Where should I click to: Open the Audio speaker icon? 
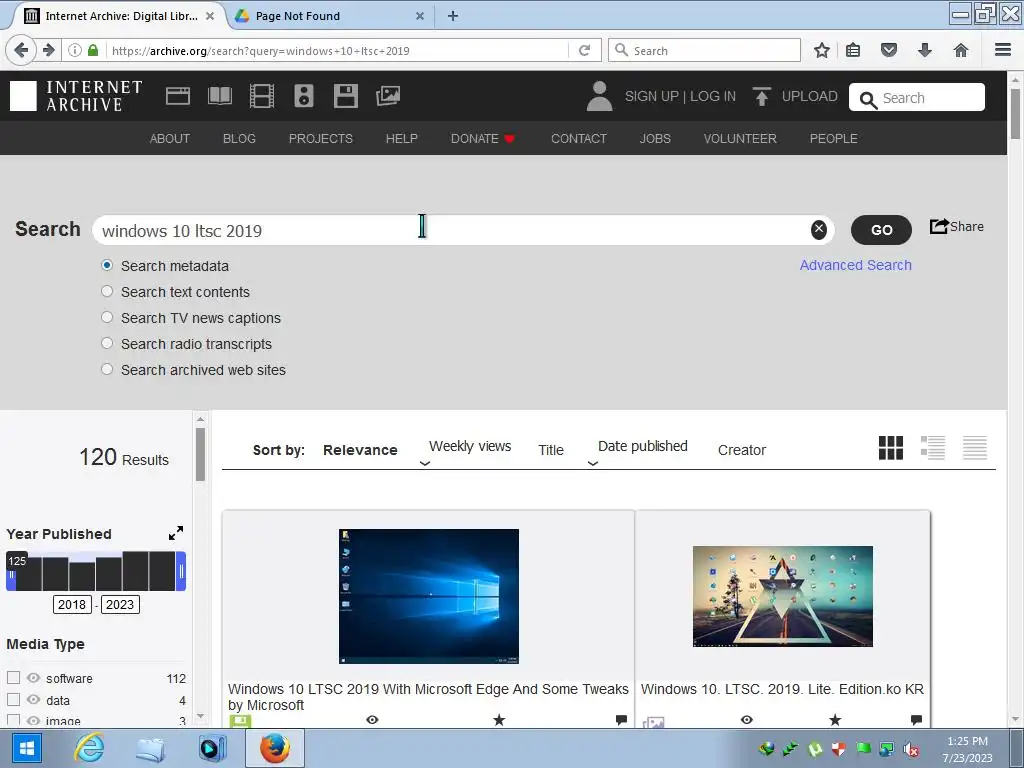(304, 96)
